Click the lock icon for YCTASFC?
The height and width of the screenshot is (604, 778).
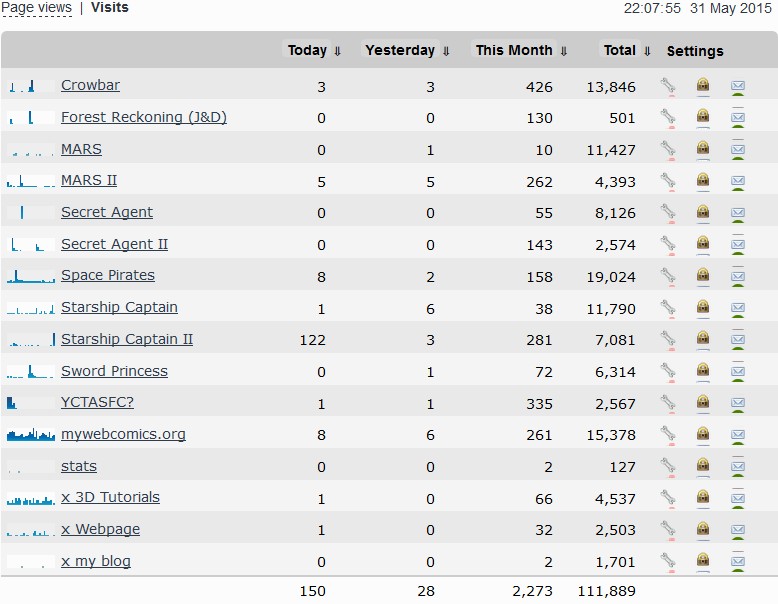point(703,403)
